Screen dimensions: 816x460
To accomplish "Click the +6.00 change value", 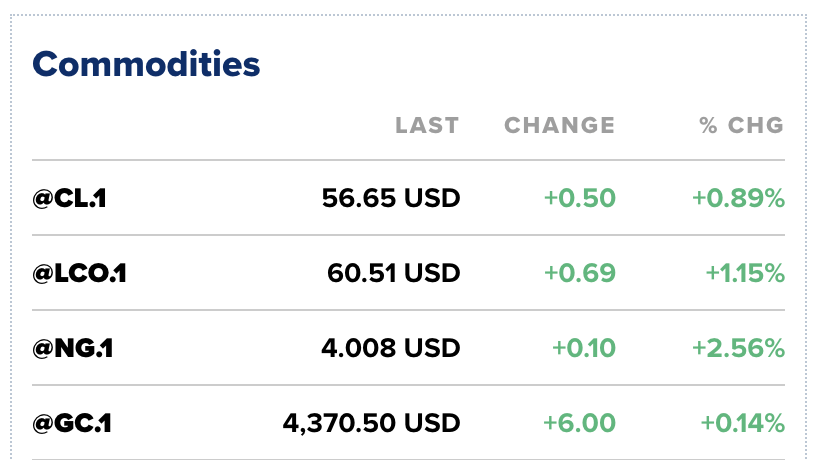I will [579, 423].
